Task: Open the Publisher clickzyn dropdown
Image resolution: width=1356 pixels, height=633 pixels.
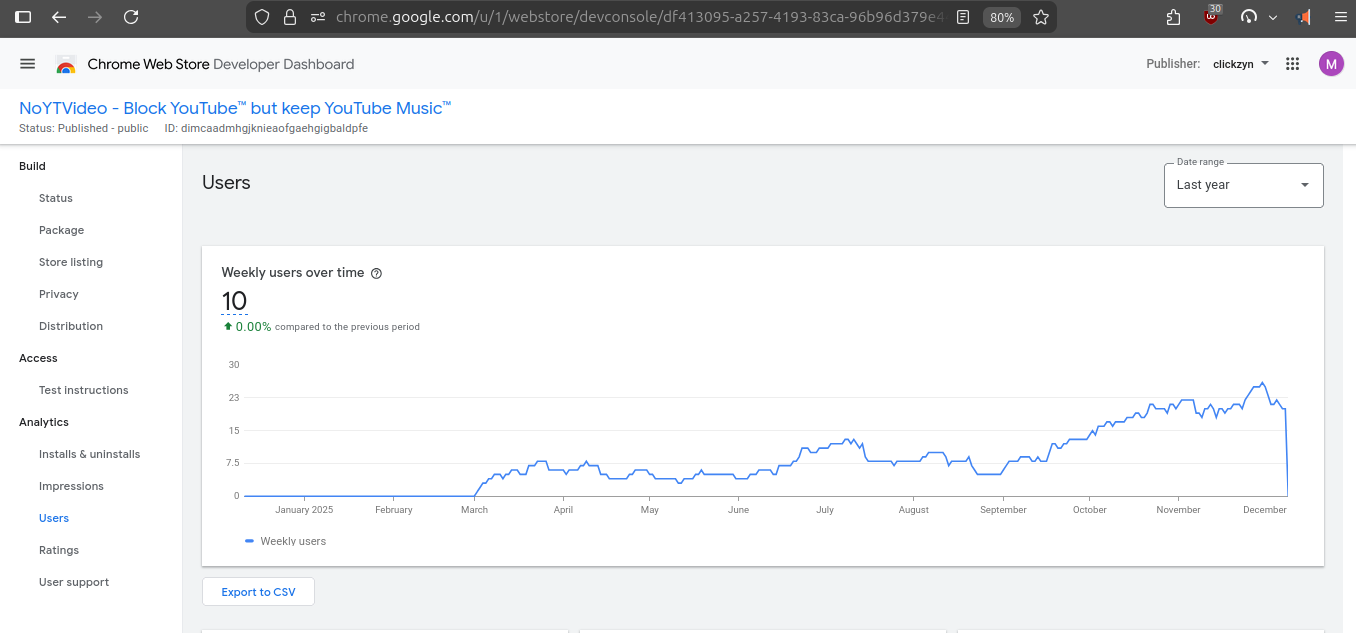Action: pos(1240,64)
